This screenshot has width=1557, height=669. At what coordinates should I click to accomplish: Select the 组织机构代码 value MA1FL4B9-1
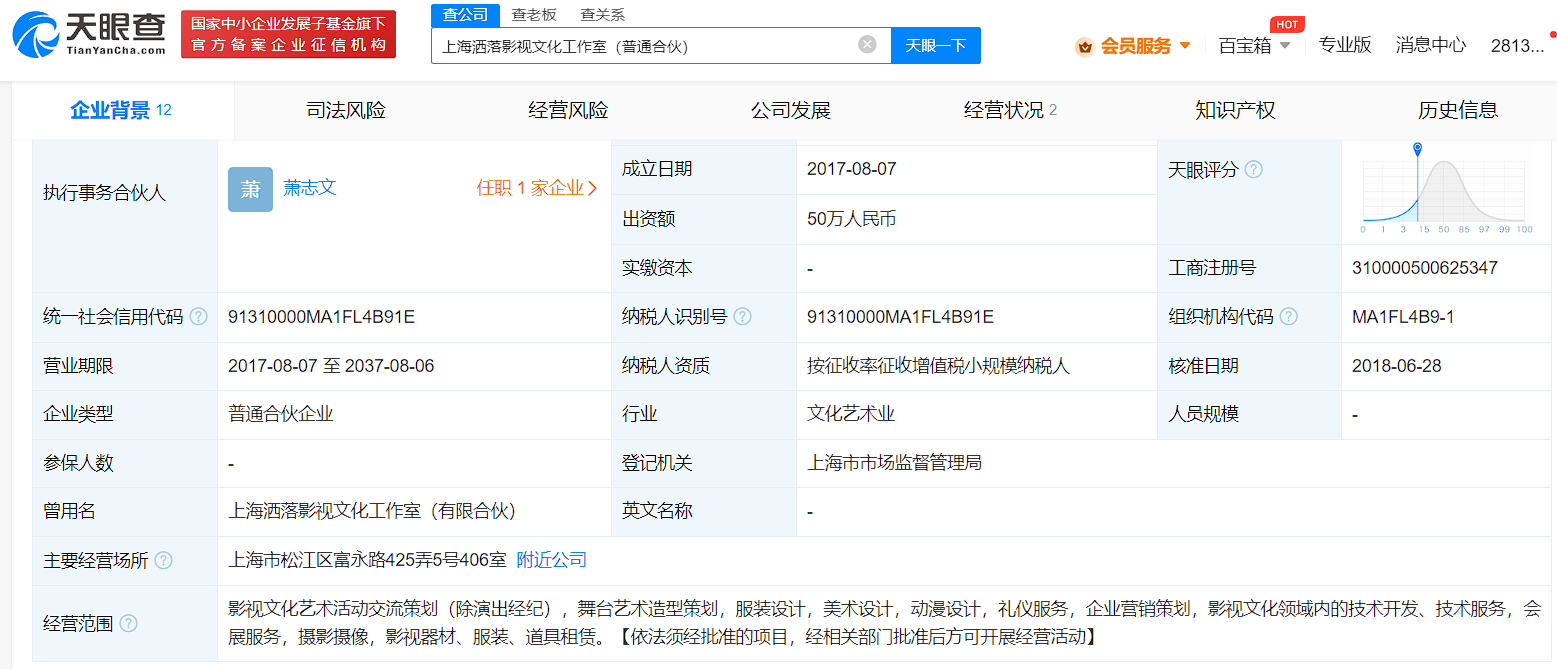(x=1403, y=317)
